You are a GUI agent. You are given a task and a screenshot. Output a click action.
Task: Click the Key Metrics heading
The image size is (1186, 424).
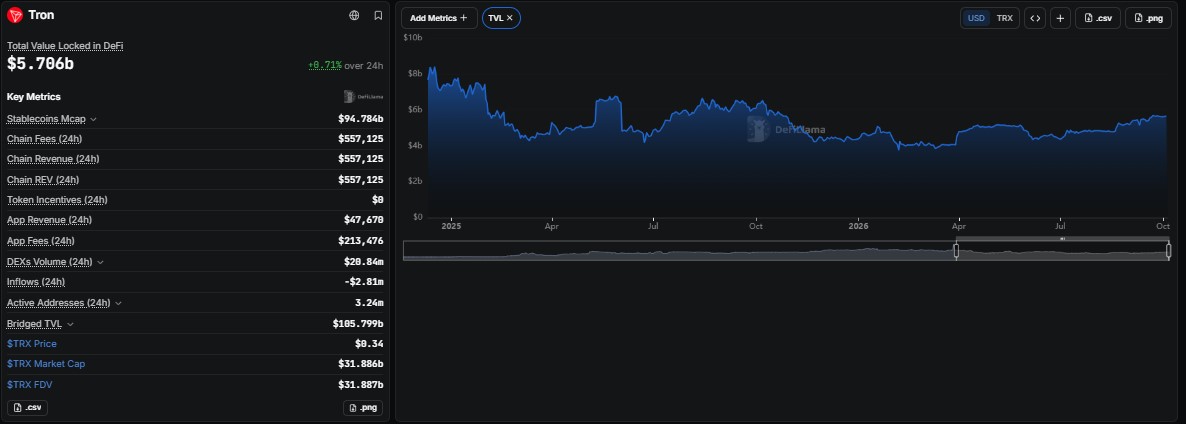tap(34, 97)
